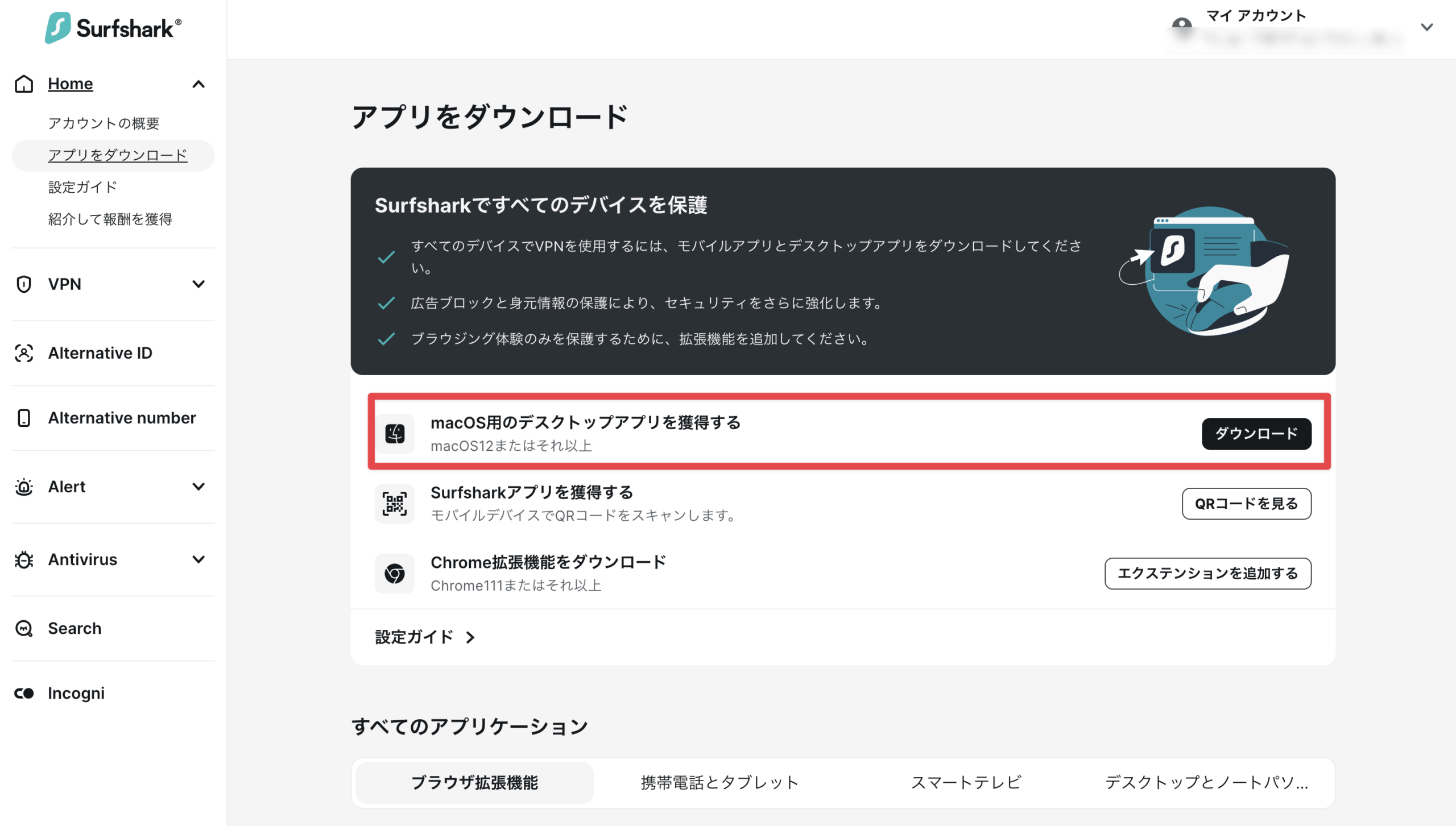Image resolution: width=1456 pixels, height=826 pixels.
Task: Click the Surfshark logo
Action: [x=113, y=28]
